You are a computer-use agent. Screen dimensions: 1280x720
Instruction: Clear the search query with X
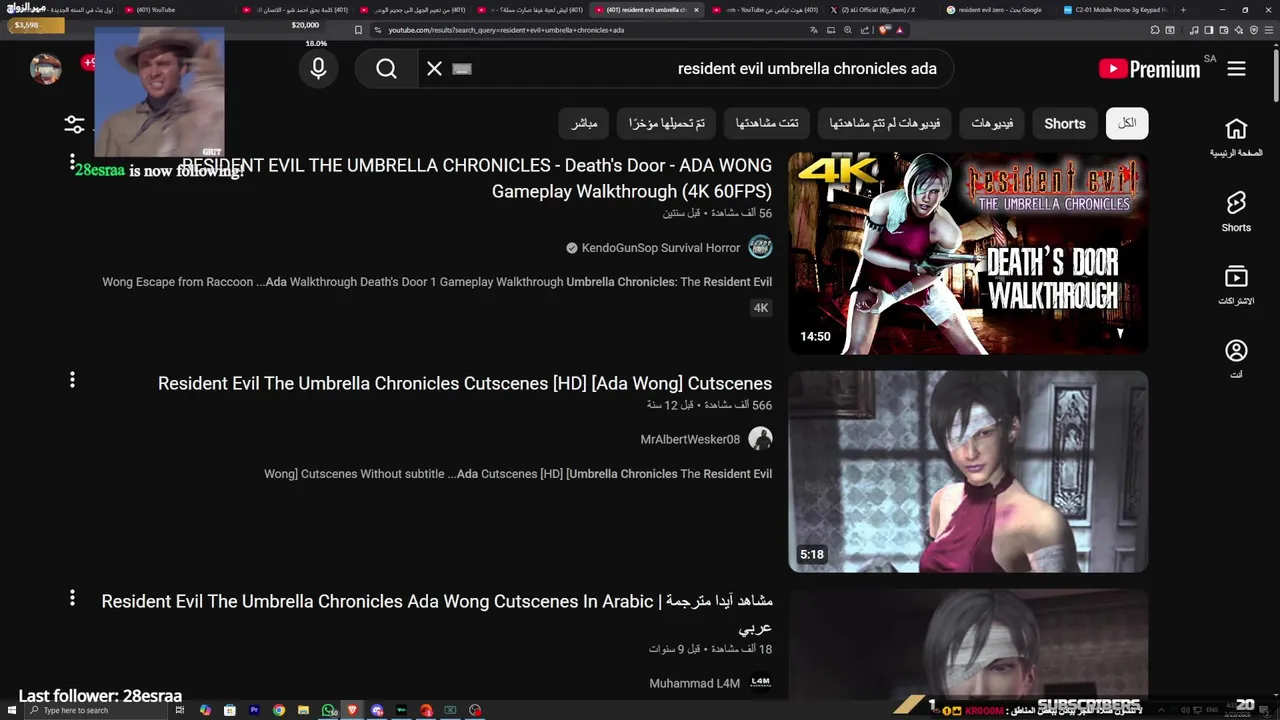(x=434, y=68)
